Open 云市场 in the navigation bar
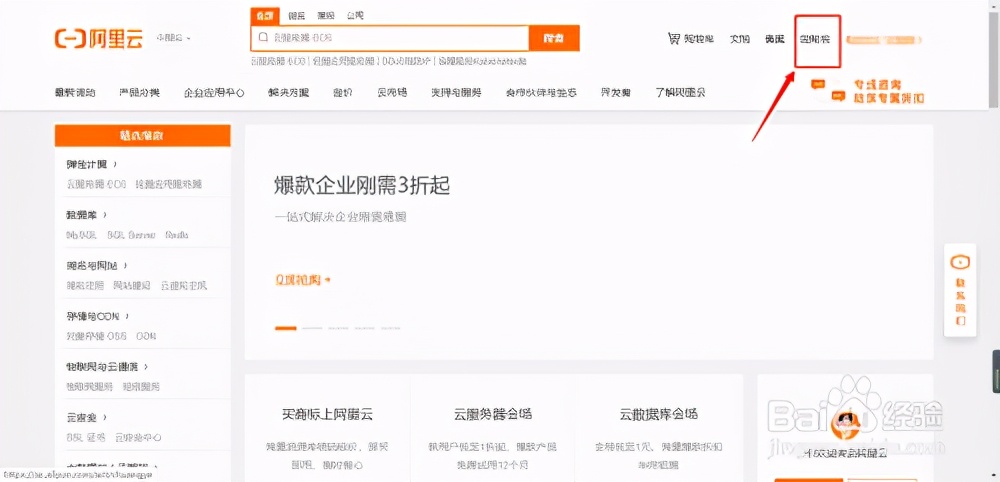This screenshot has height=482, width=1000. point(392,92)
